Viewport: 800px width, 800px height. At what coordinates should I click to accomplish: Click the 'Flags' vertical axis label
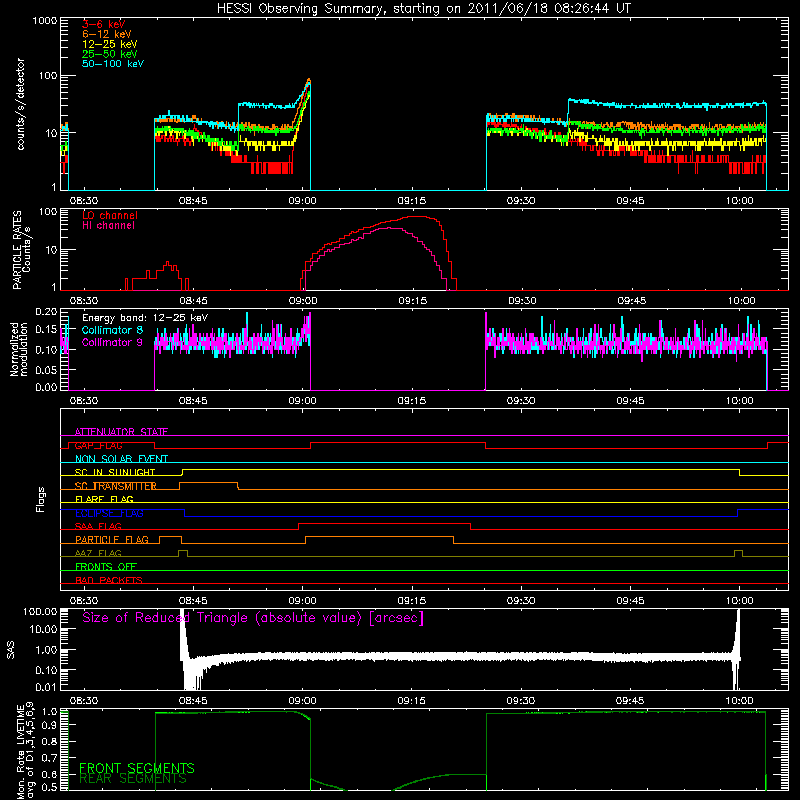[x=41, y=499]
